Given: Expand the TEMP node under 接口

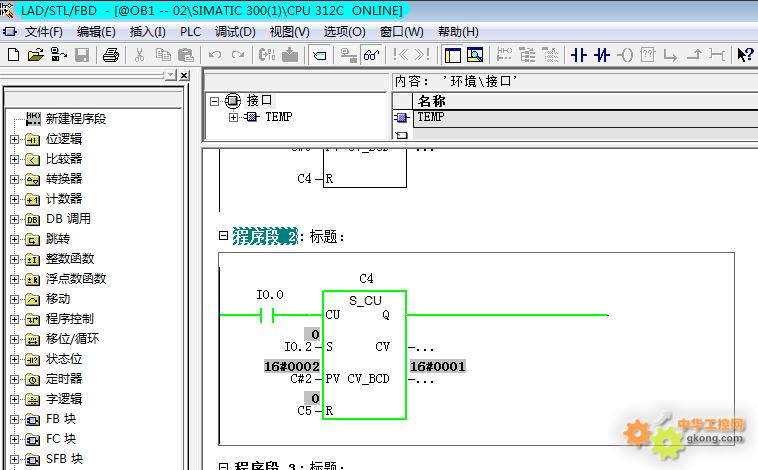Looking at the screenshot, I should pos(234,117).
